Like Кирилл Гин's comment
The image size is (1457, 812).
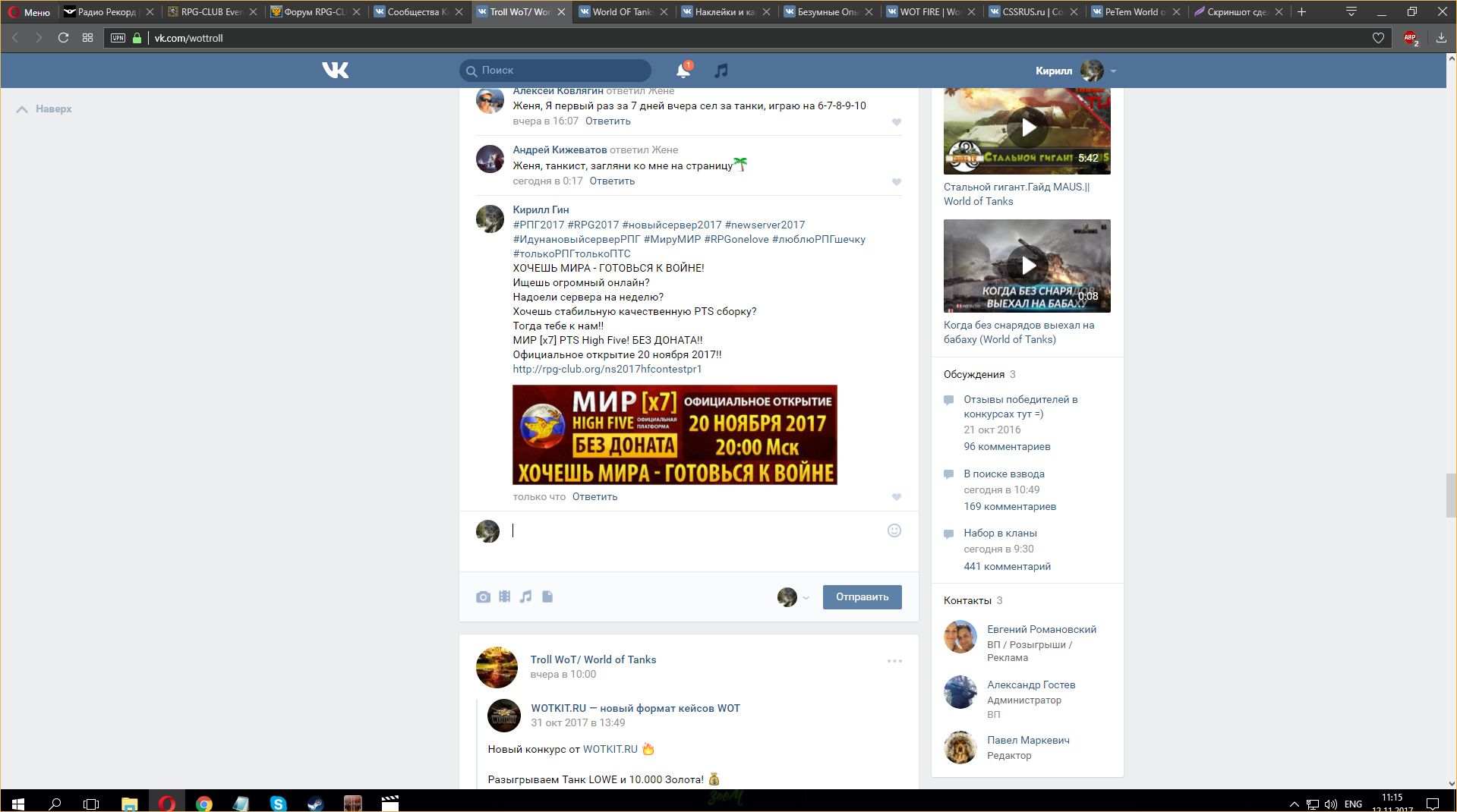point(897,497)
